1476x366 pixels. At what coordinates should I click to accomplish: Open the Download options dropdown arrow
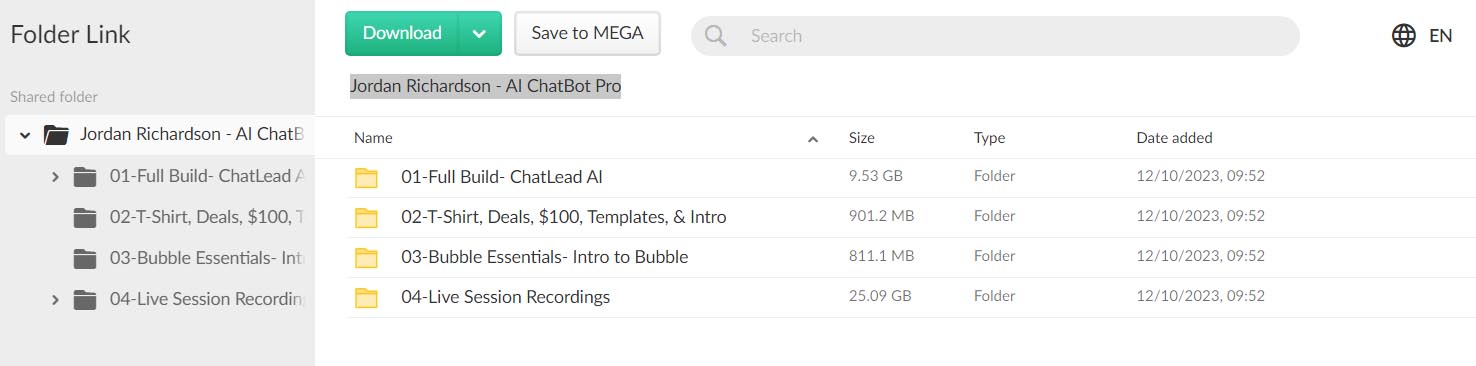pyautogui.click(x=480, y=33)
